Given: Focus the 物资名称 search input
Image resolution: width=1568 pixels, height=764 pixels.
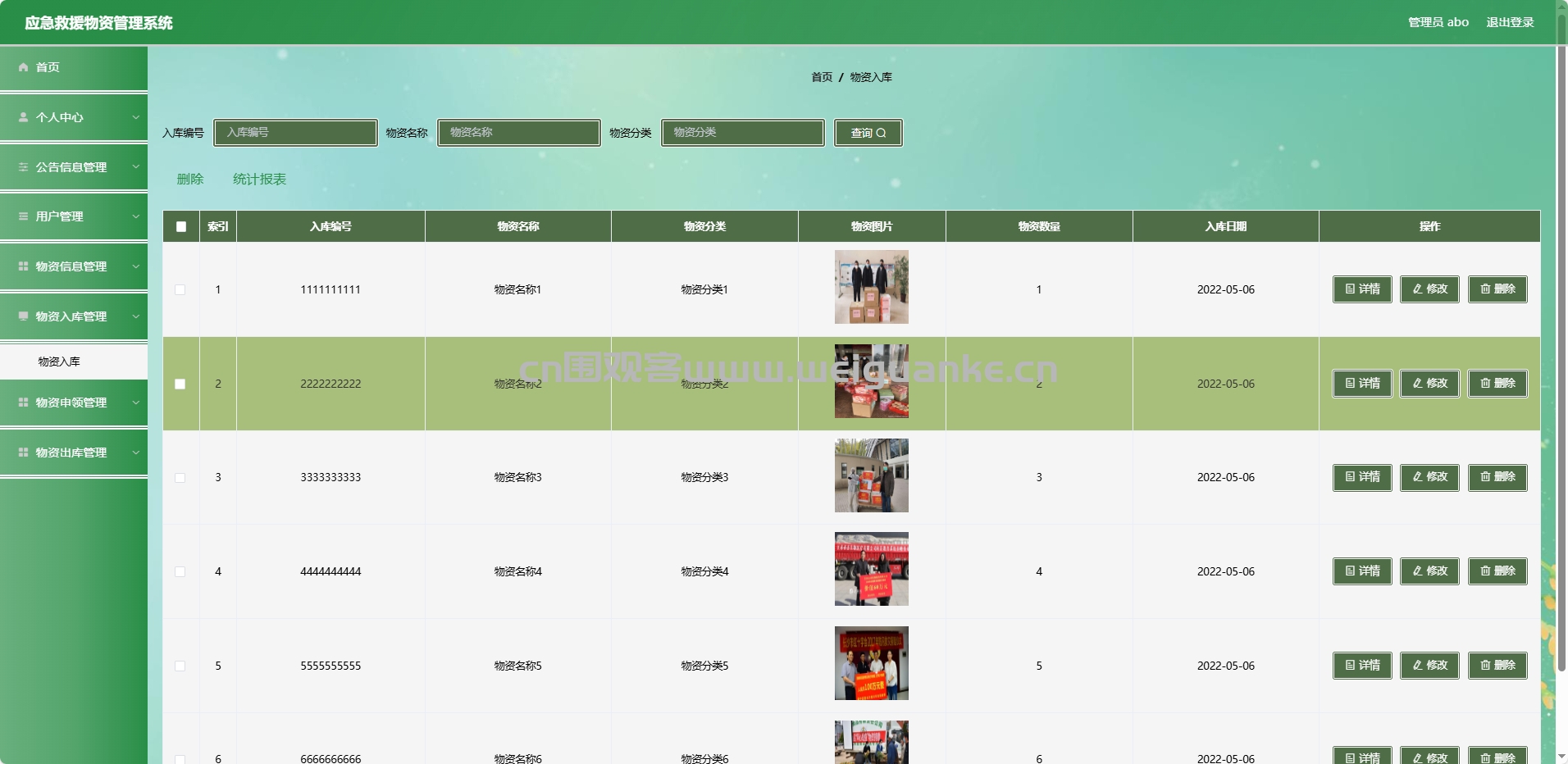Looking at the screenshot, I should pos(519,133).
